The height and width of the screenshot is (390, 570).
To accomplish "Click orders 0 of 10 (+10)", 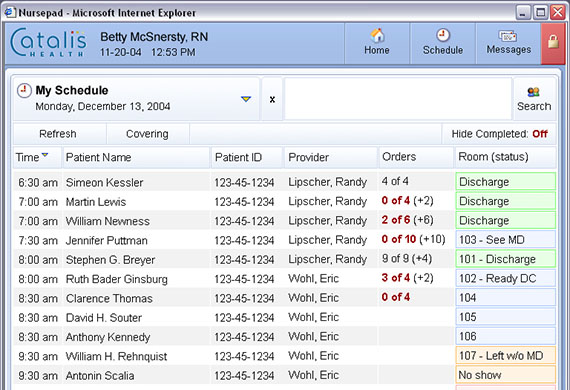I will 413,239.
